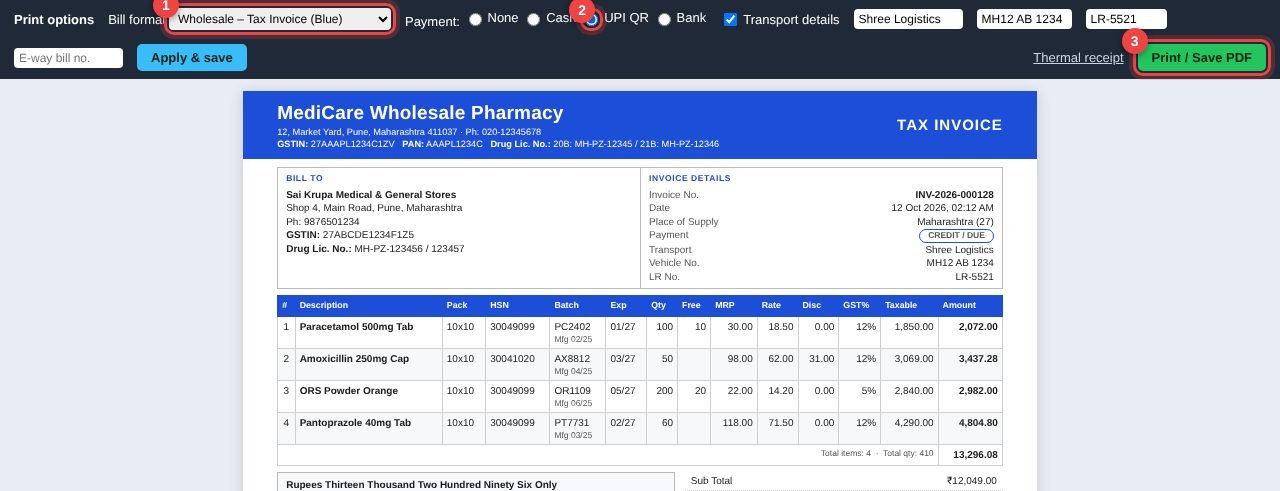Image resolution: width=1280 pixels, height=491 pixels.
Task: Click the LR-5521 input field
Action: 1126,19
